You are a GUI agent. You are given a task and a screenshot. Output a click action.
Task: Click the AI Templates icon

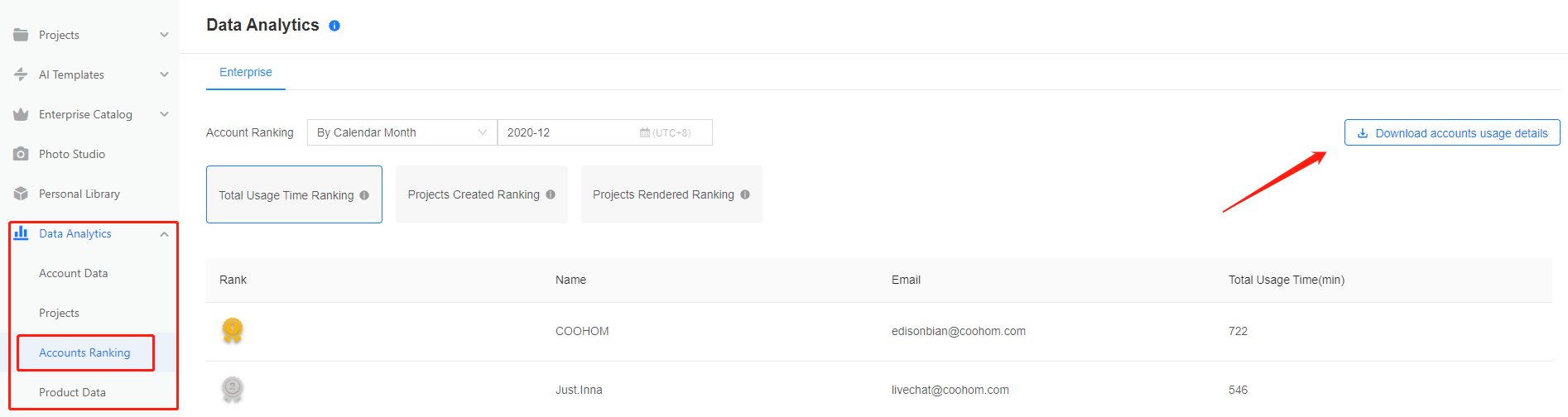pos(21,74)
